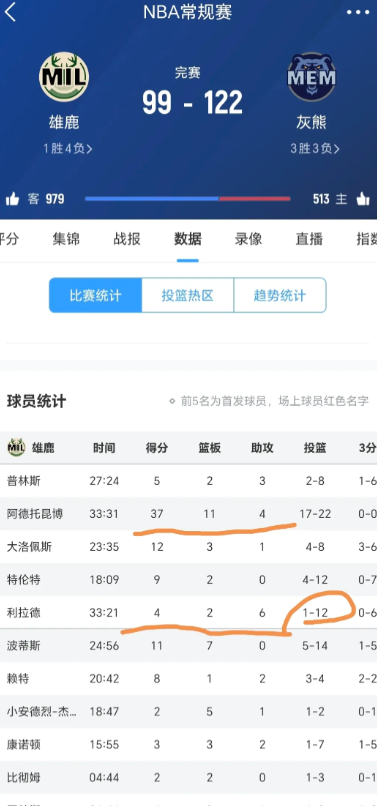Open player 康诺顿 row

pyautogui.click(x=188, y=744)
